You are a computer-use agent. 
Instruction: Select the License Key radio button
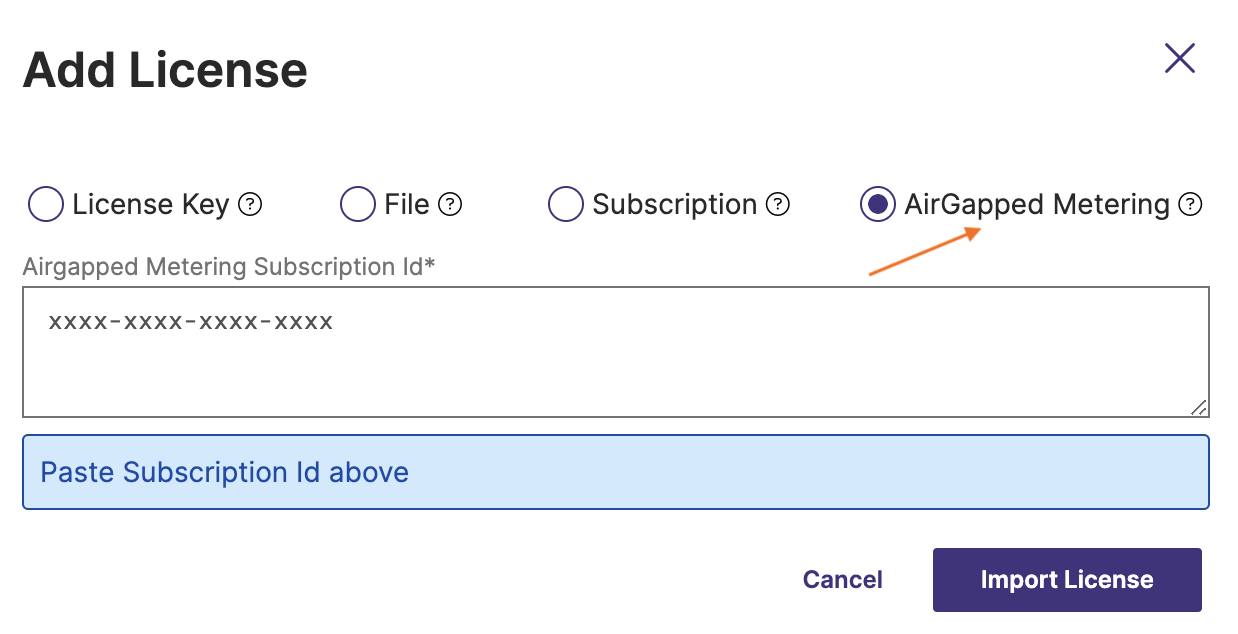[46, 205]
